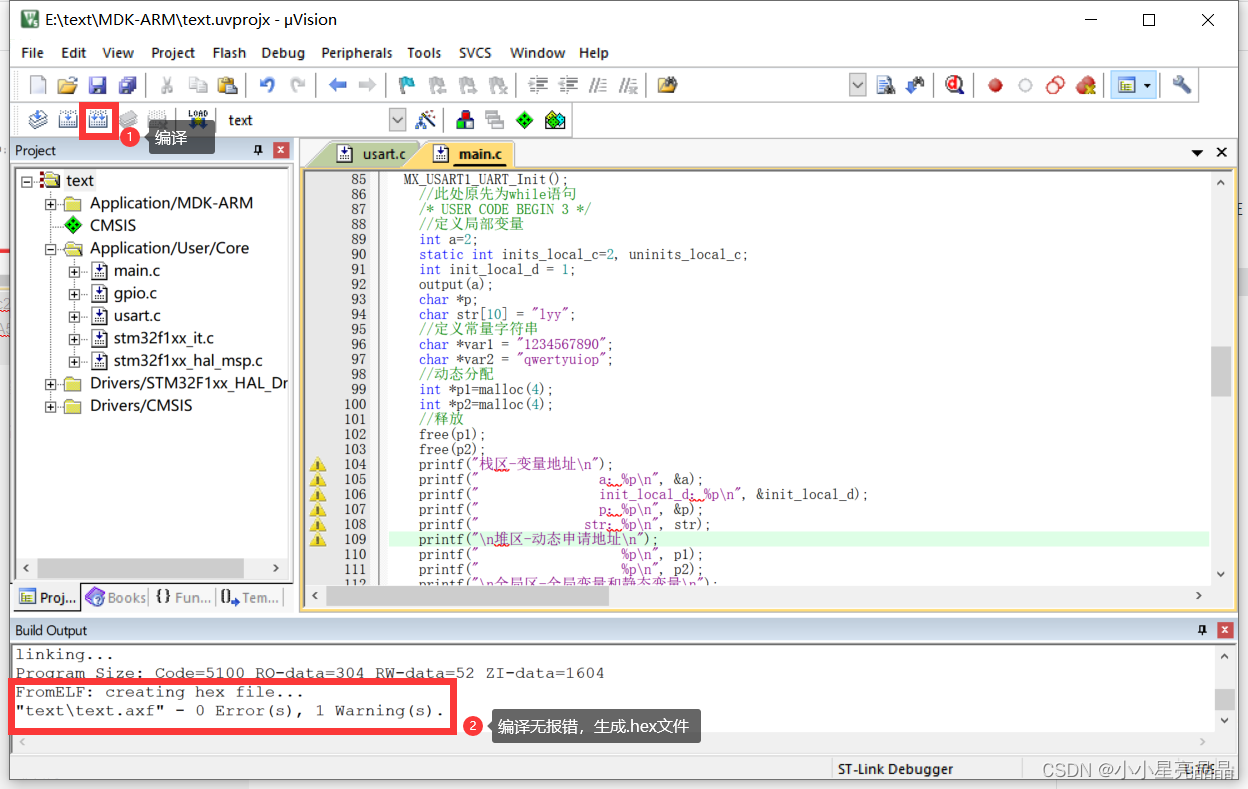The width and height of the screenshot is (1248, 789).
Task: Expand the main.c file node
Action: (x=74, y=271)
